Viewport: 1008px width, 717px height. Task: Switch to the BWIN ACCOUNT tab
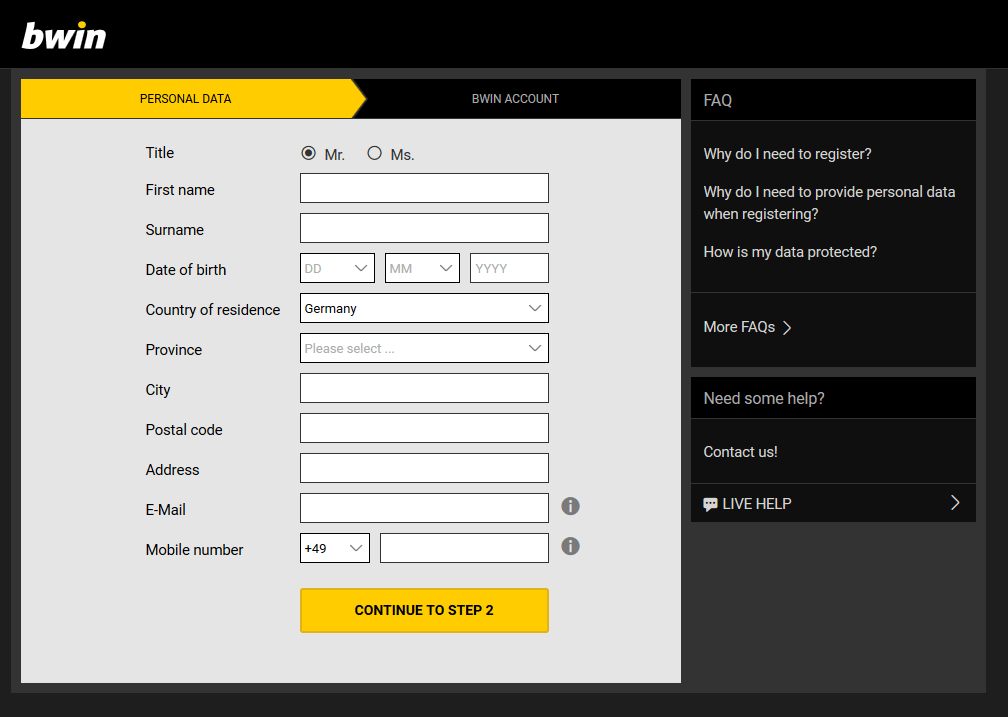[x=516, y=99]
